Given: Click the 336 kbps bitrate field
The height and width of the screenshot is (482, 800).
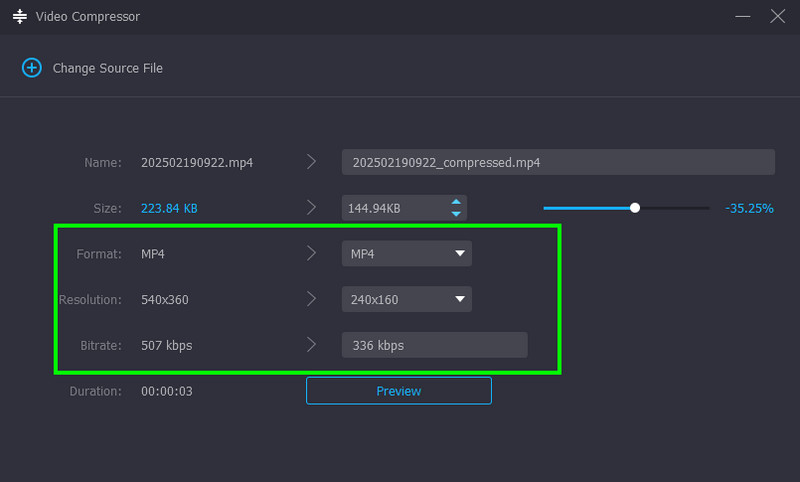Looking at the screenshot, I should coord(435,345).
